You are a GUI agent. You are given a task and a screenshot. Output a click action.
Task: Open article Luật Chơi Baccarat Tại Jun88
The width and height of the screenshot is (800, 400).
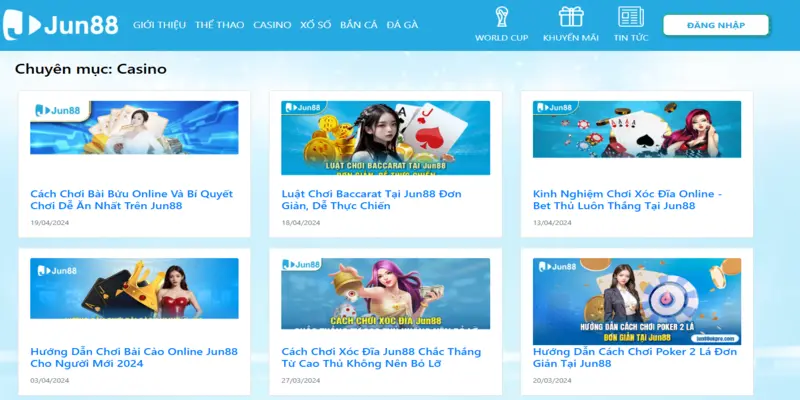click(x=371, y=199)
